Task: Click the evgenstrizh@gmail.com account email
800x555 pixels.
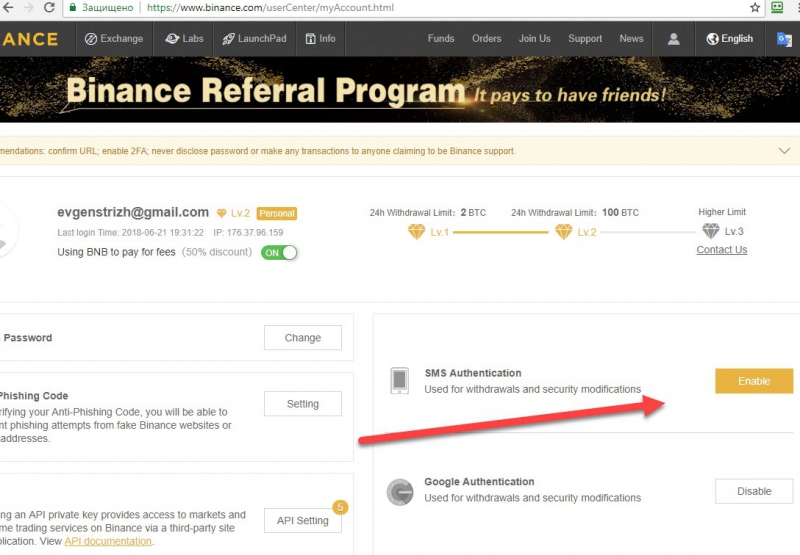Action: coord(133,212)
